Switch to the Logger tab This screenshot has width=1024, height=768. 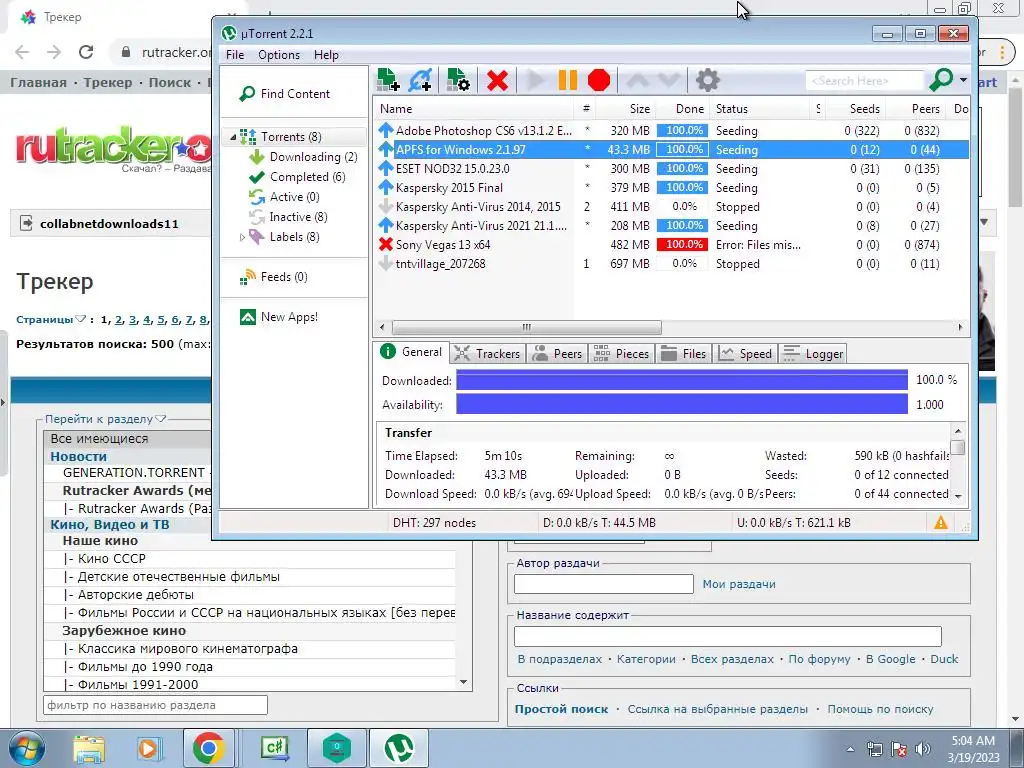(x=813, y=353)
